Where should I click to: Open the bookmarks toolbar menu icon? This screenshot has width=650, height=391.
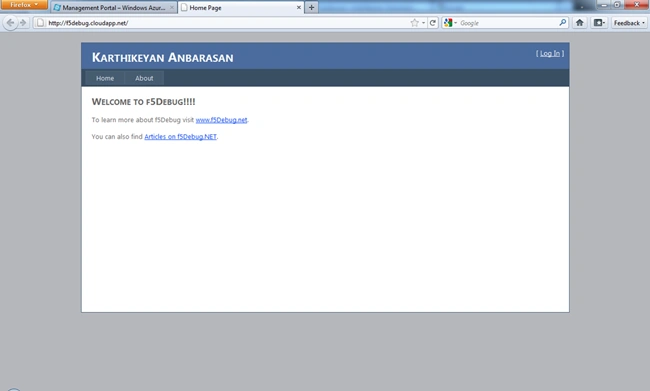(599, 23)
